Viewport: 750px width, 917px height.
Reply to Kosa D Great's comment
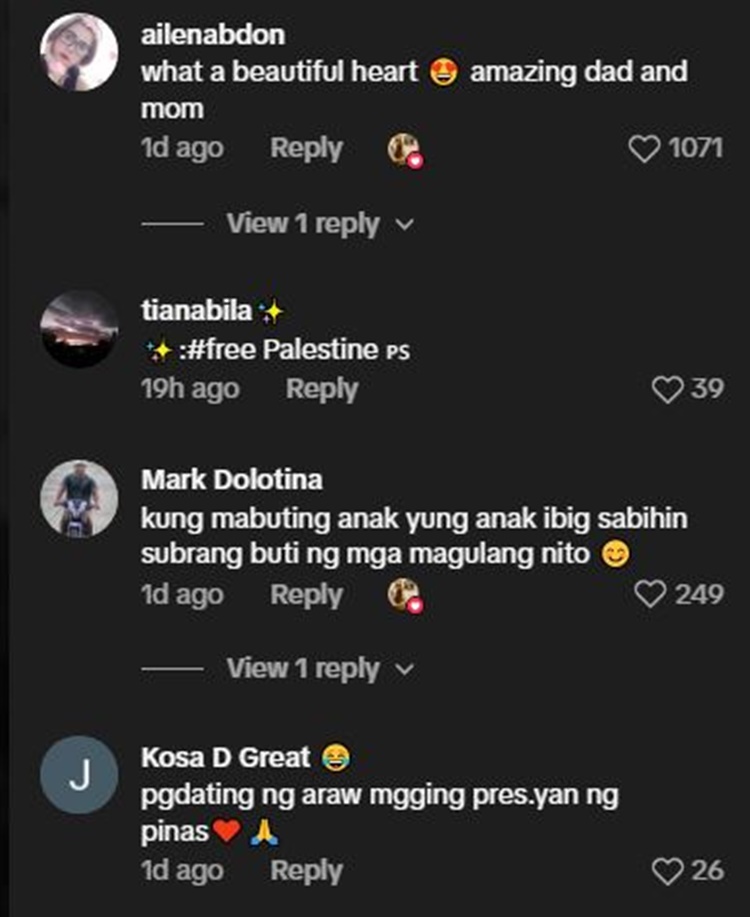coord(306,871)
